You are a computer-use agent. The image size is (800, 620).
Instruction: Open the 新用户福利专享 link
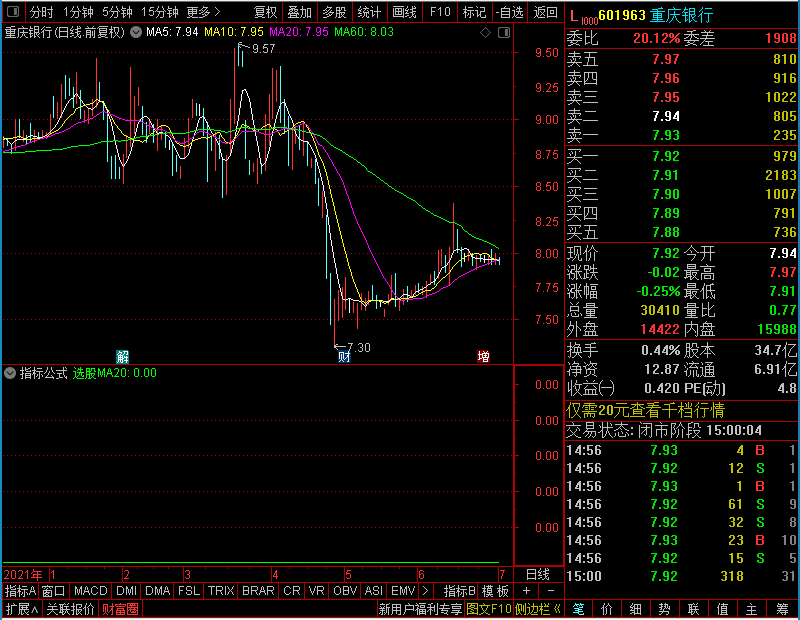tap(420, 609)
